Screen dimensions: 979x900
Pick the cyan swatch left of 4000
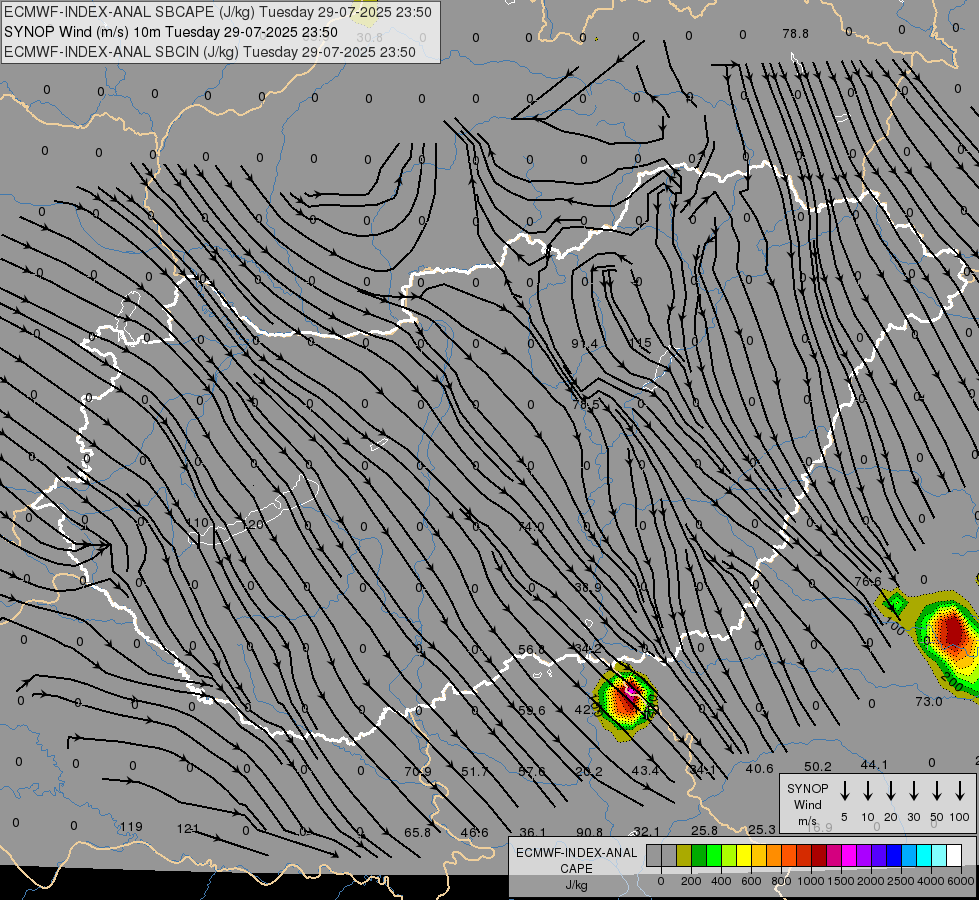pyautogui.click(x=923, y=855)
